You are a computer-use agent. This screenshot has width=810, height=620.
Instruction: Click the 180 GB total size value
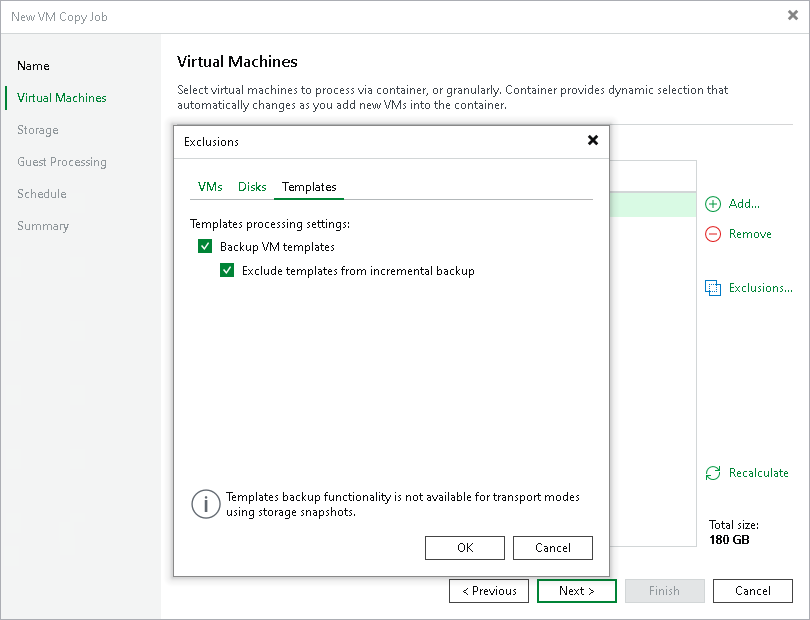(729, 539)
